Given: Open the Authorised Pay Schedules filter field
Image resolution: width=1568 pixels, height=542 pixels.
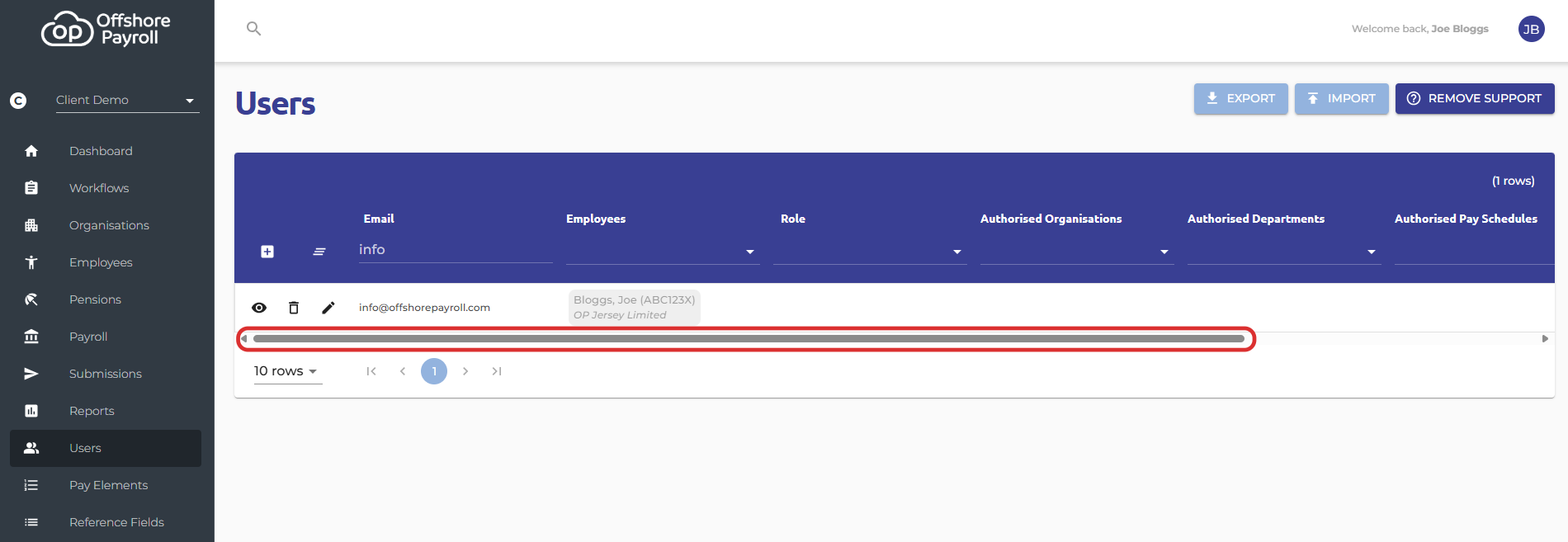Looking at the screenshot, I should point(1475,252).
